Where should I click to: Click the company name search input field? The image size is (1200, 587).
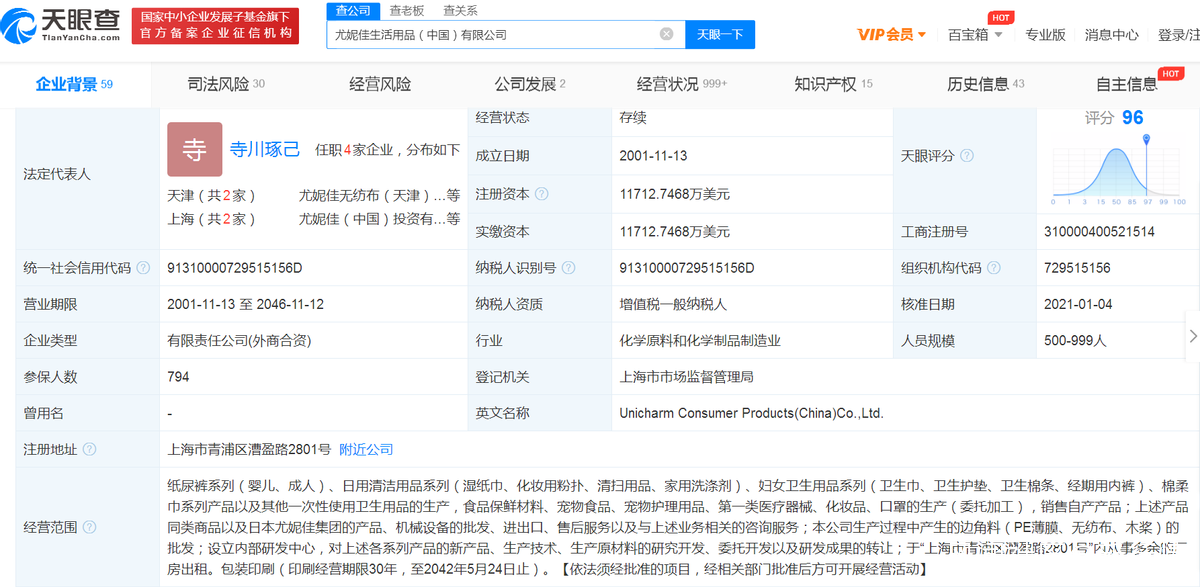pyautogui.click(x=490, y=34)
